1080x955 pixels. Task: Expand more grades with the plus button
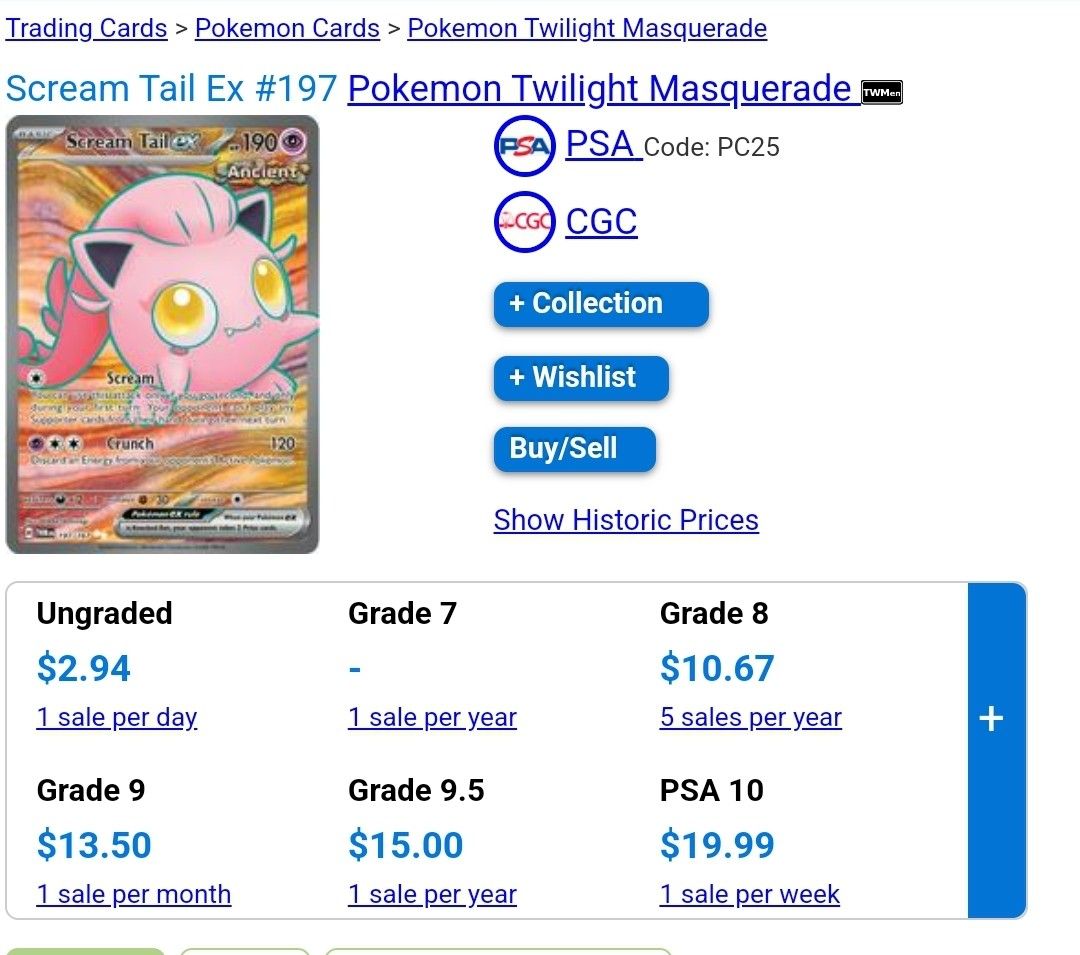coord(991,718)
